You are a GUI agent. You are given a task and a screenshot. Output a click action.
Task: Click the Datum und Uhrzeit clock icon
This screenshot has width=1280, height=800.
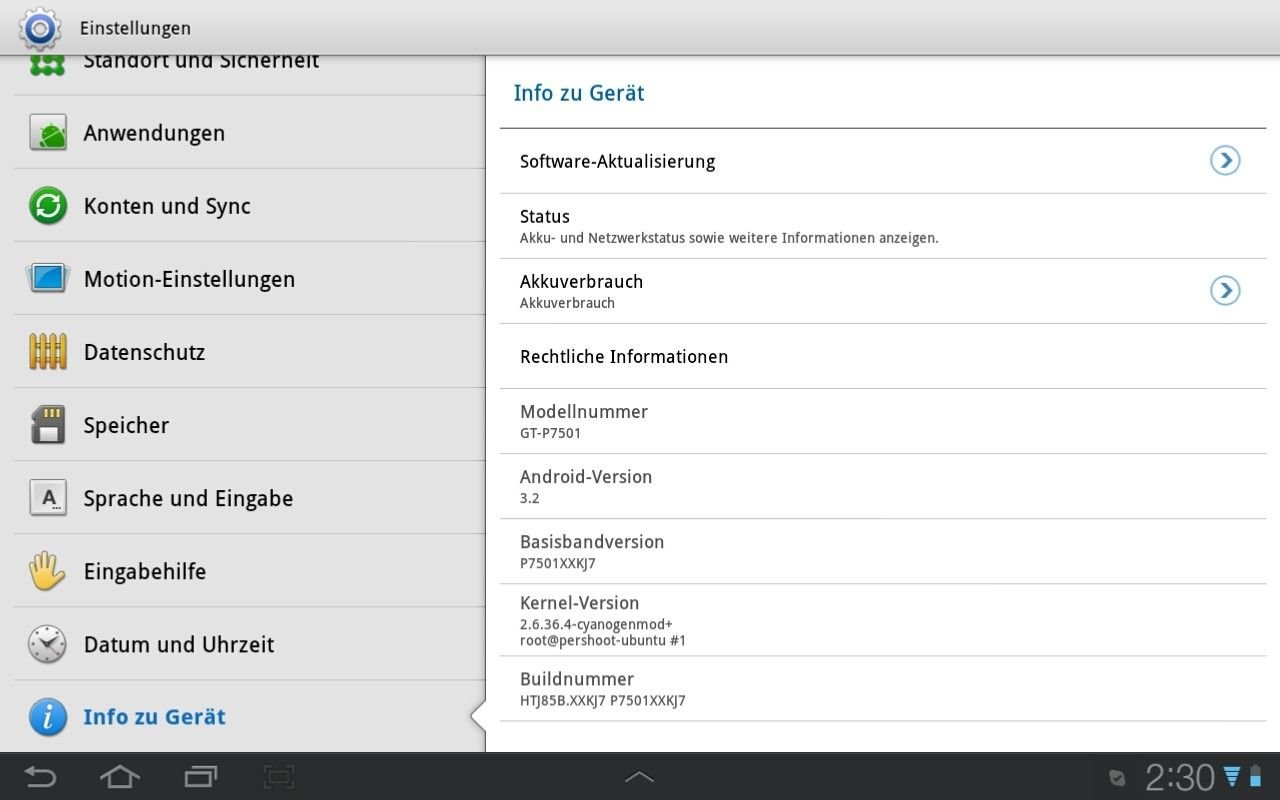(x=47, y=644)
